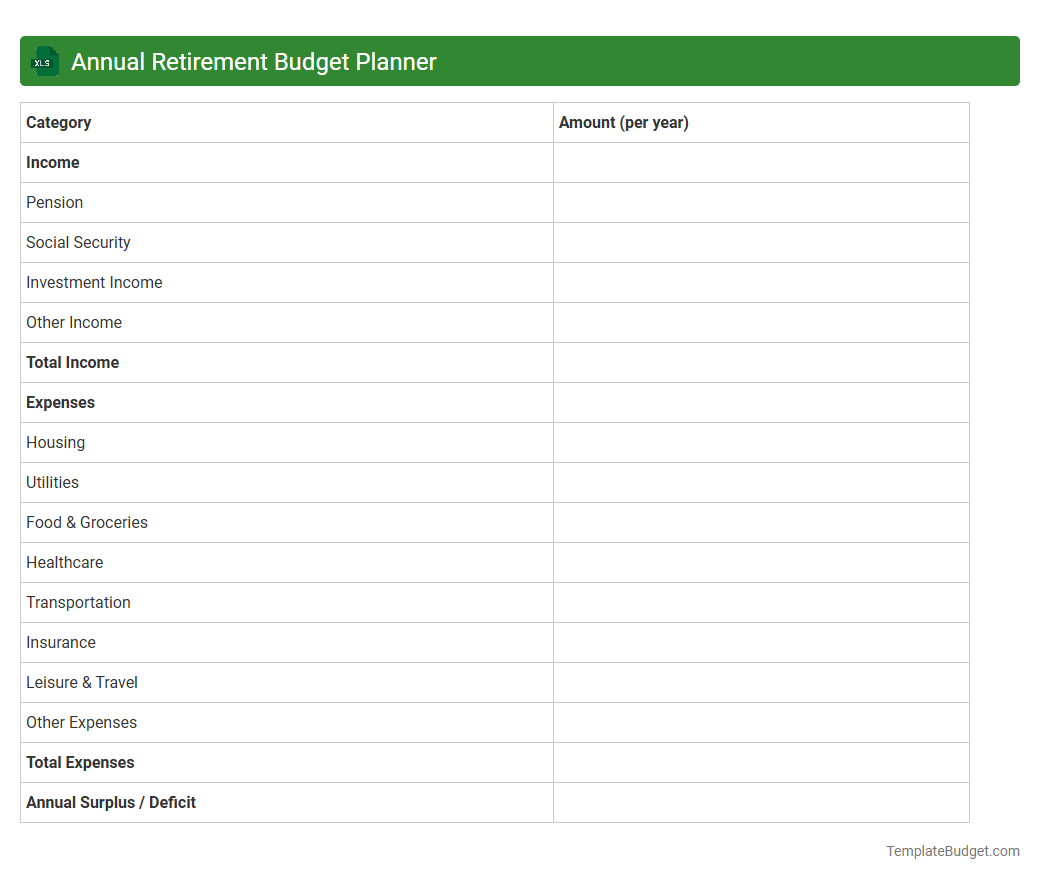This screenshot has height=880, width=1040.
Task: Click the amount cell next to Healthcare
Action: click(x=760, y=562)
